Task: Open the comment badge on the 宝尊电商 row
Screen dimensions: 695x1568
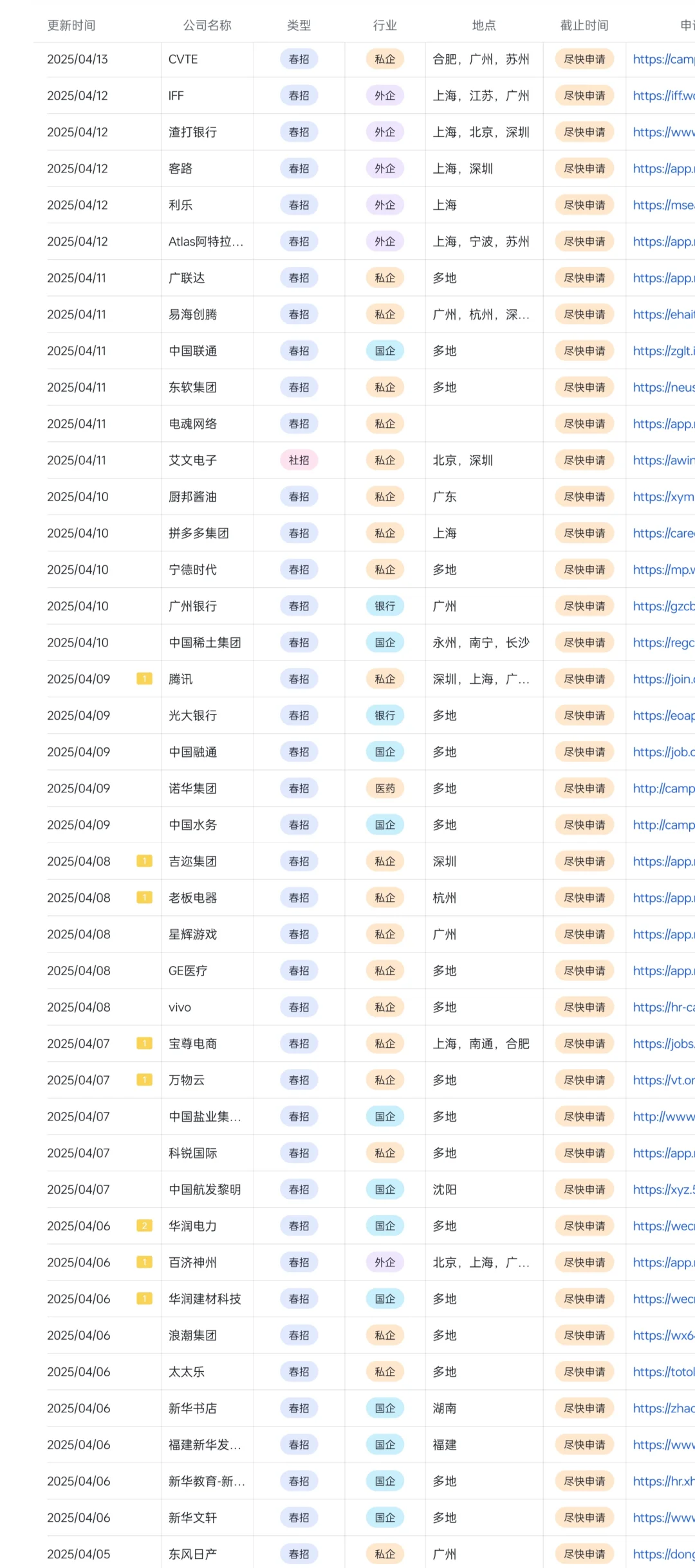Action: coord(144,1043)
